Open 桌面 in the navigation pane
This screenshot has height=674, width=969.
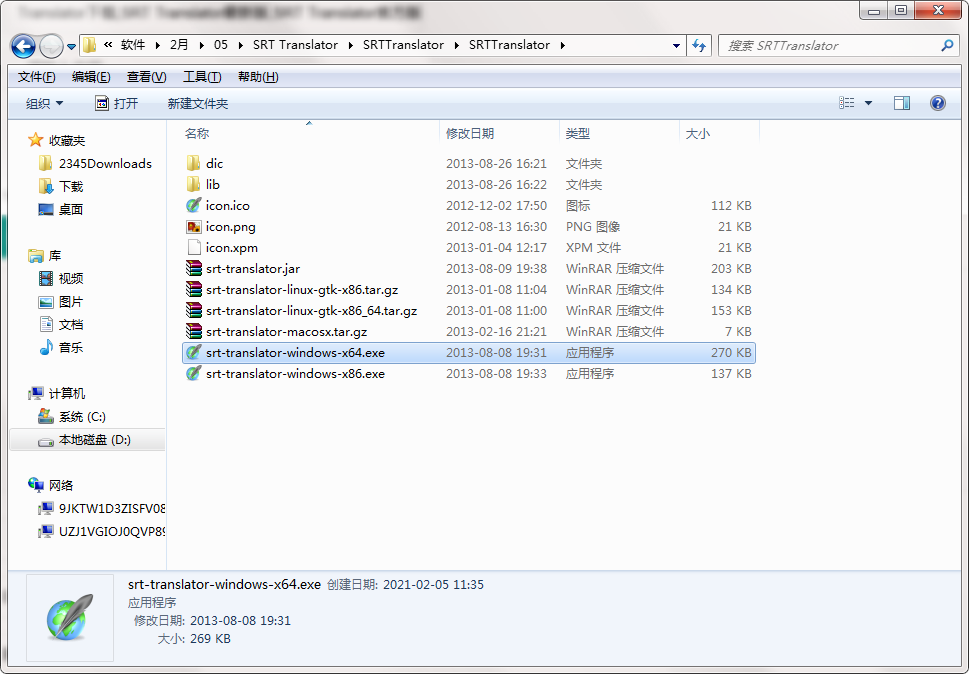point(71,209)
